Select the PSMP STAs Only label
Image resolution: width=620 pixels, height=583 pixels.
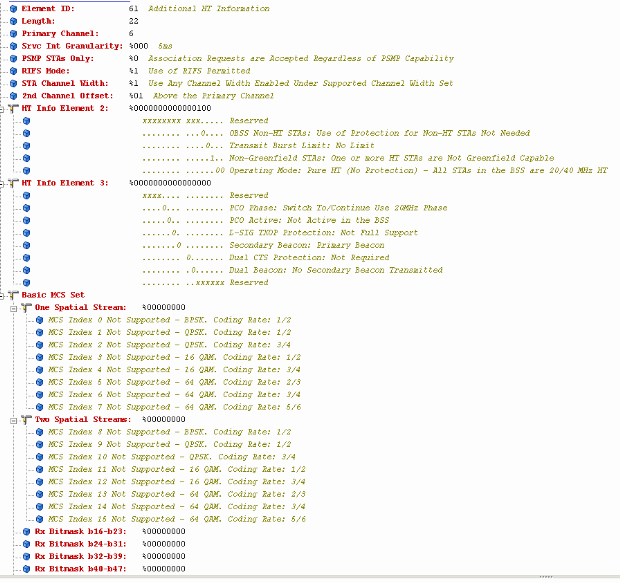coord(58,59)
